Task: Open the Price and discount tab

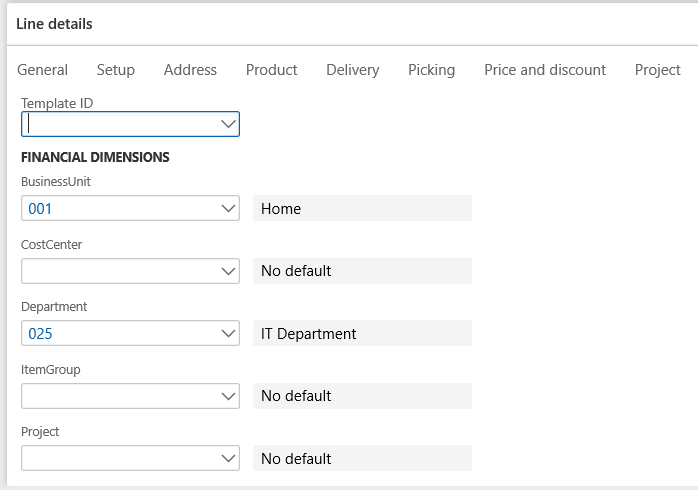Action: 545,70
